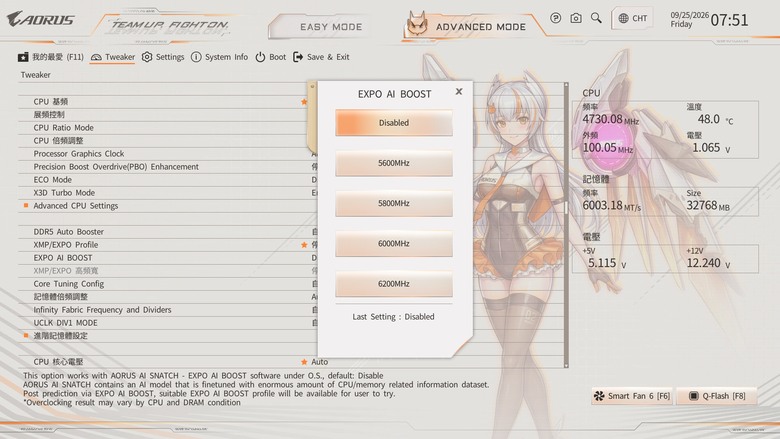Choose 5600MHz option
The image size is (780, 439).
(393, 163)
